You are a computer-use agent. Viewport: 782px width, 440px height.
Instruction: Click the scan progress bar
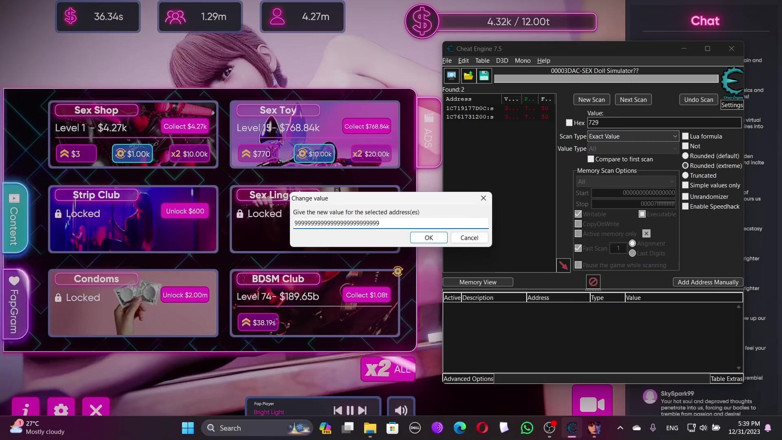pos(605,79)
